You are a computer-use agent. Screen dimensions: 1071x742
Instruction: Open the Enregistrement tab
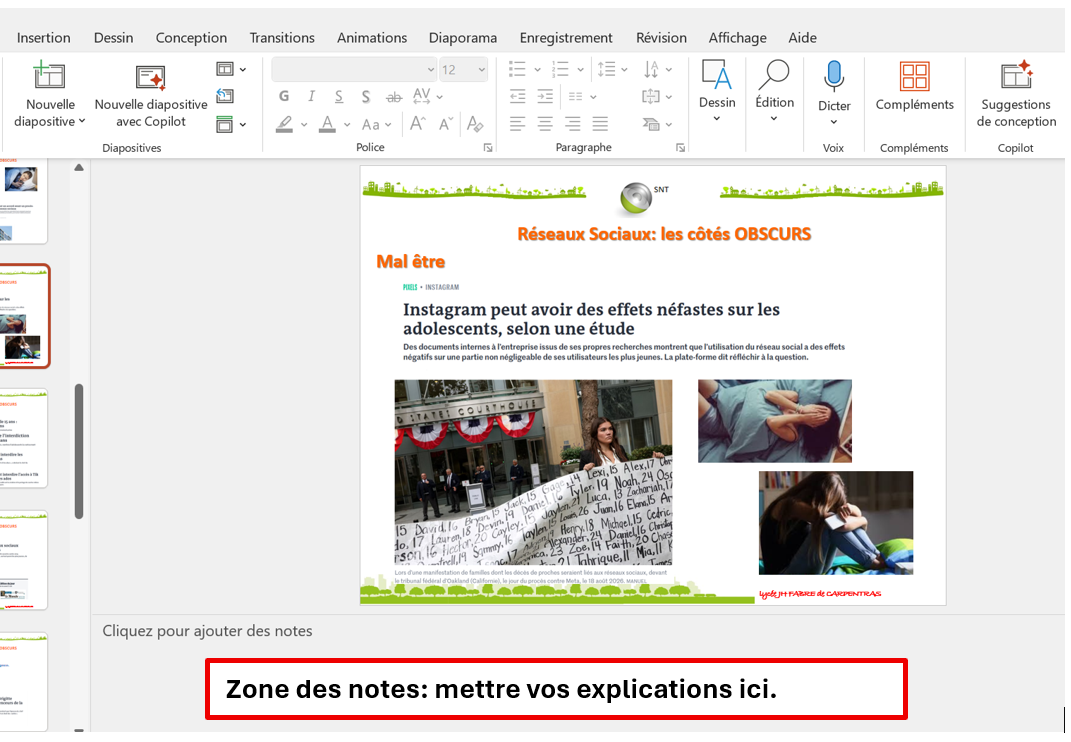pyautogui.click(x=566, y=38)
